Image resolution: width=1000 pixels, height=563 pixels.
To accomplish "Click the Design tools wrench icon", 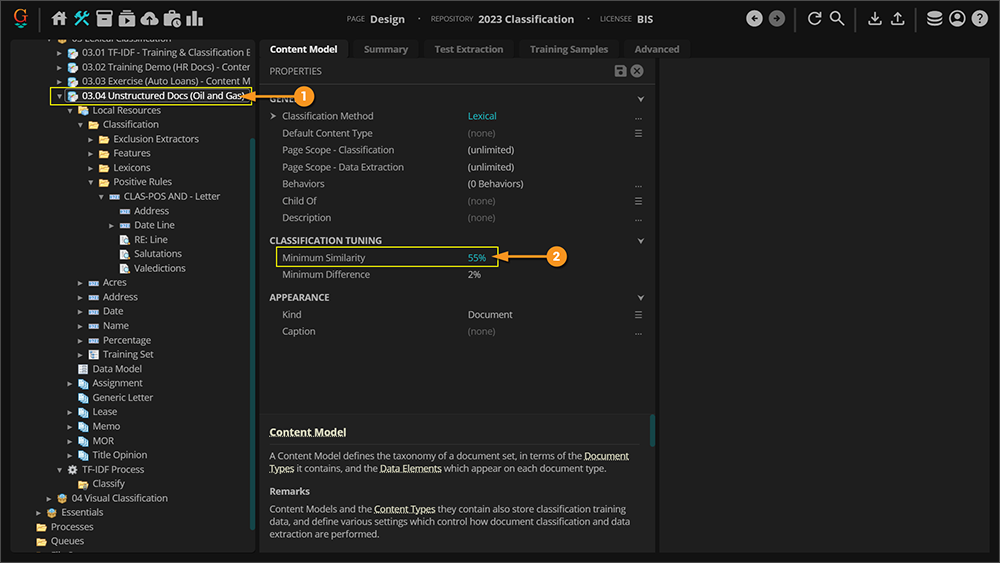I will click(82, 19).
